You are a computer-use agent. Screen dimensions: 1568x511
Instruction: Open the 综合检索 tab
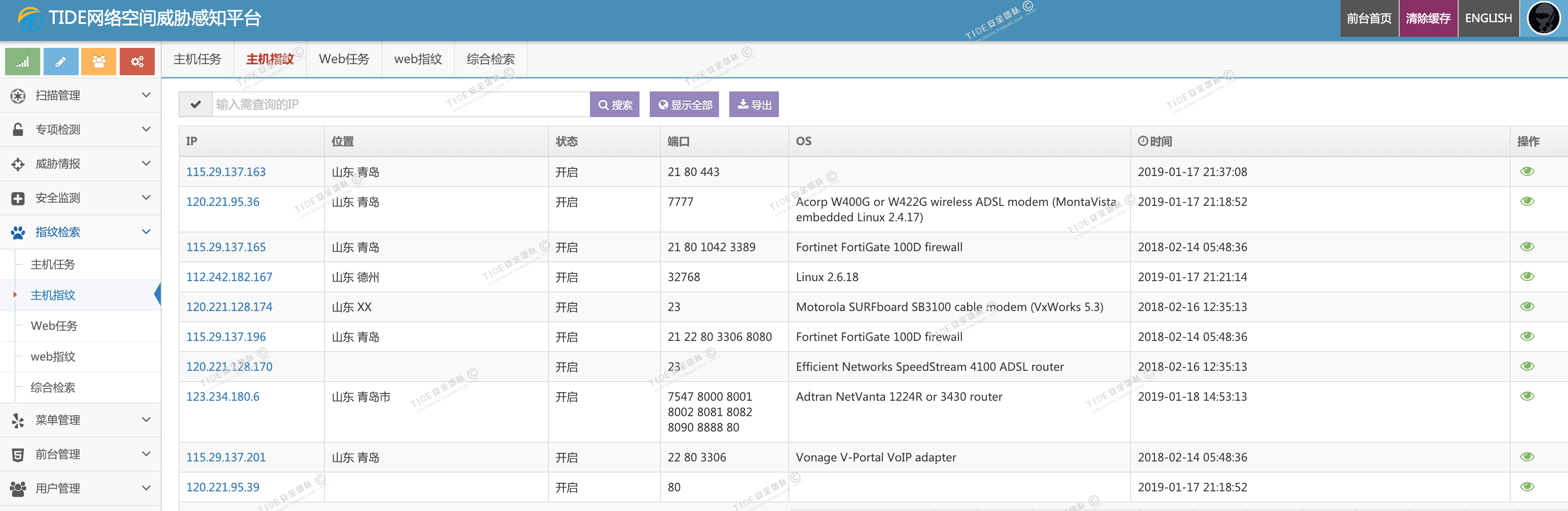[x=491, y=59]
